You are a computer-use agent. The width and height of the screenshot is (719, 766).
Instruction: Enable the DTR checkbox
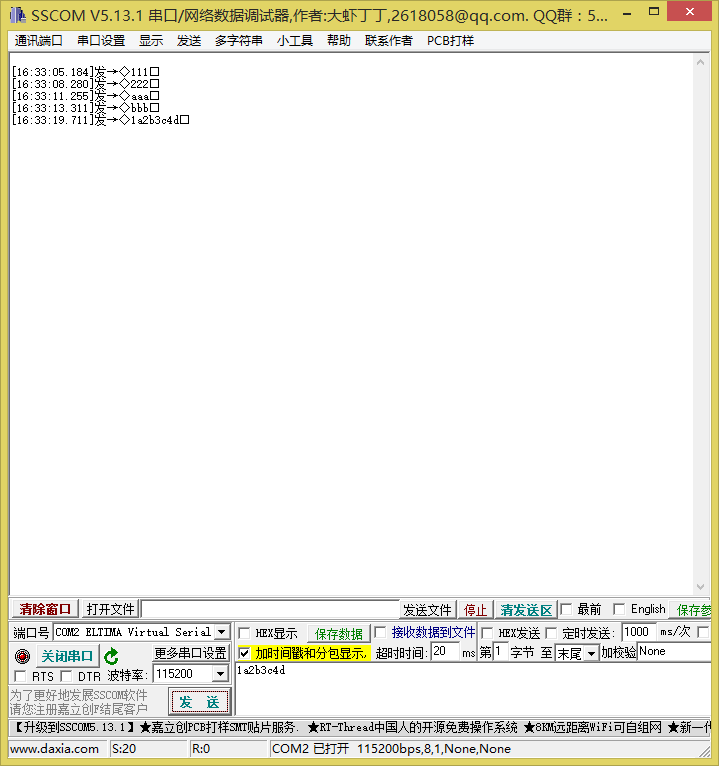(x=66, y=676)
